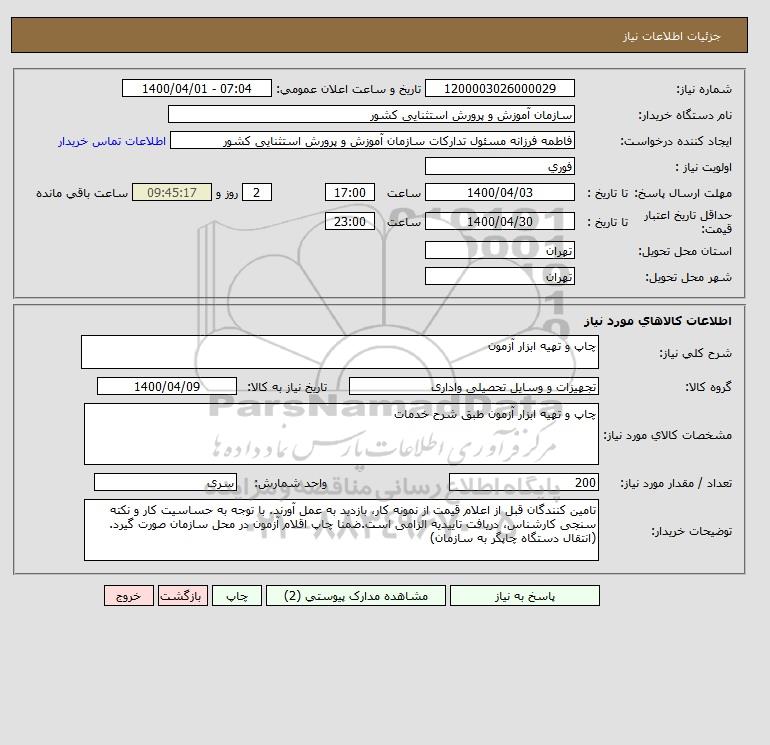The image size is (770, 745).
Task: Click the label 'ساعت باقی مانده'
Action: point(82,193)
